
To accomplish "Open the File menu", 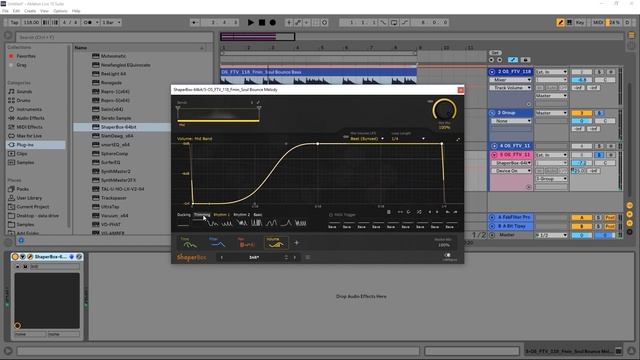I will click(5, 11).
